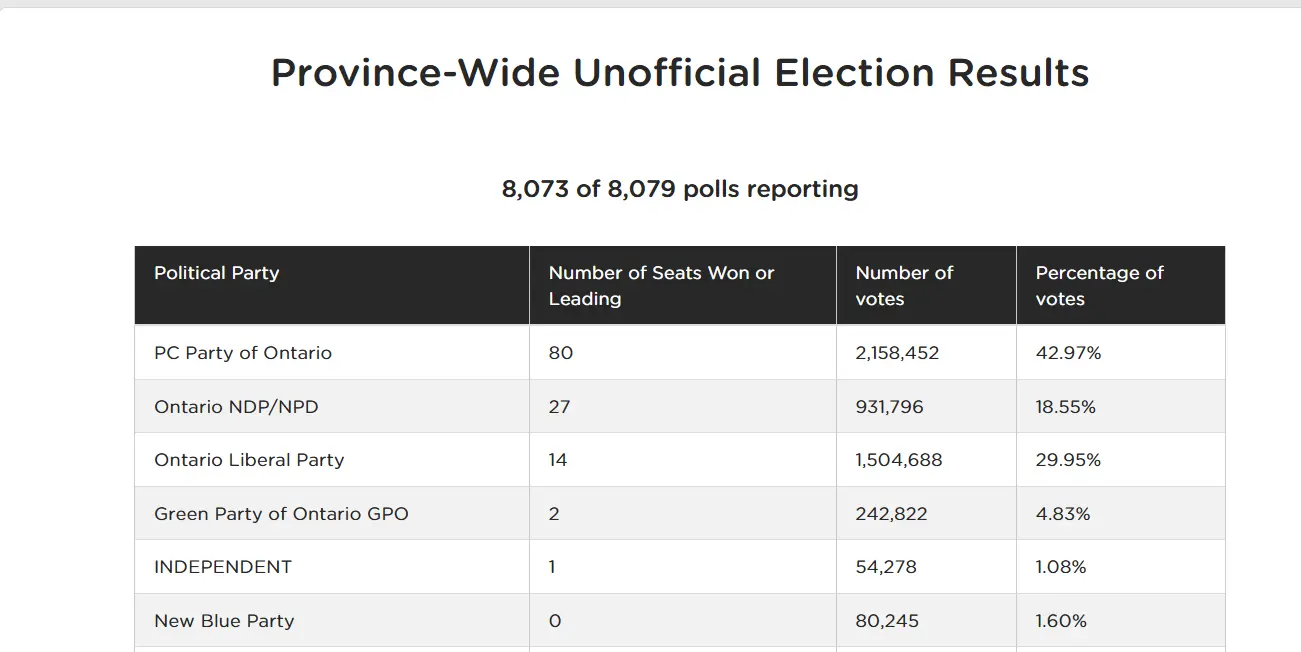Select the 80,245 votes cell
The height and width of the screenshot is (652, 1301).
coord(887,621)
